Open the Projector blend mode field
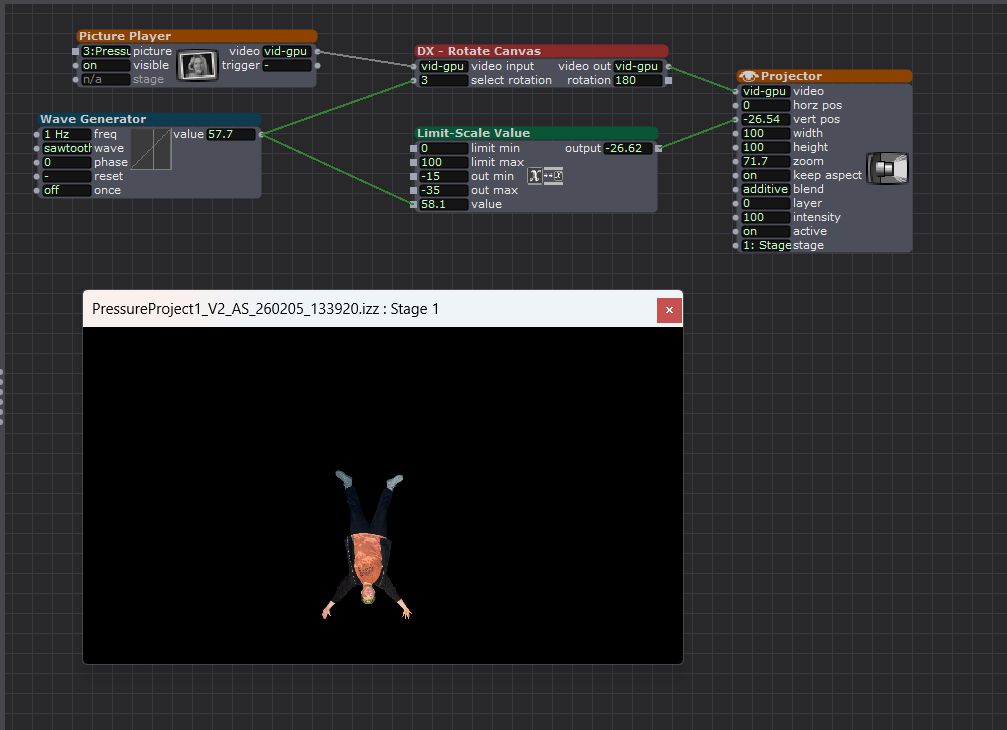Image resolution: width=1007 pixels, height=730 pixels. point(765,189)
